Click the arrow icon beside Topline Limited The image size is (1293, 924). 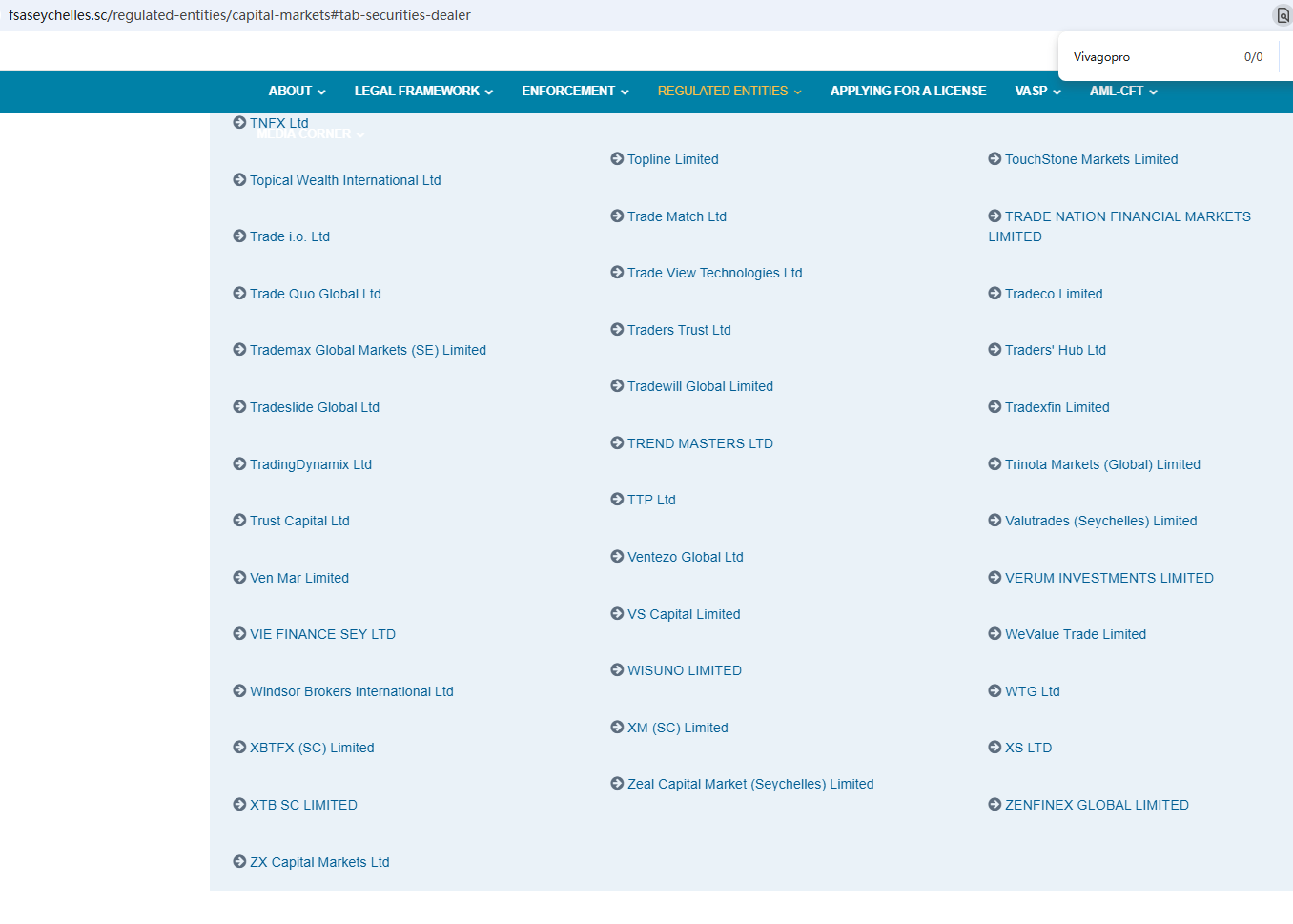pyautogui.click(x=617, y=159)
